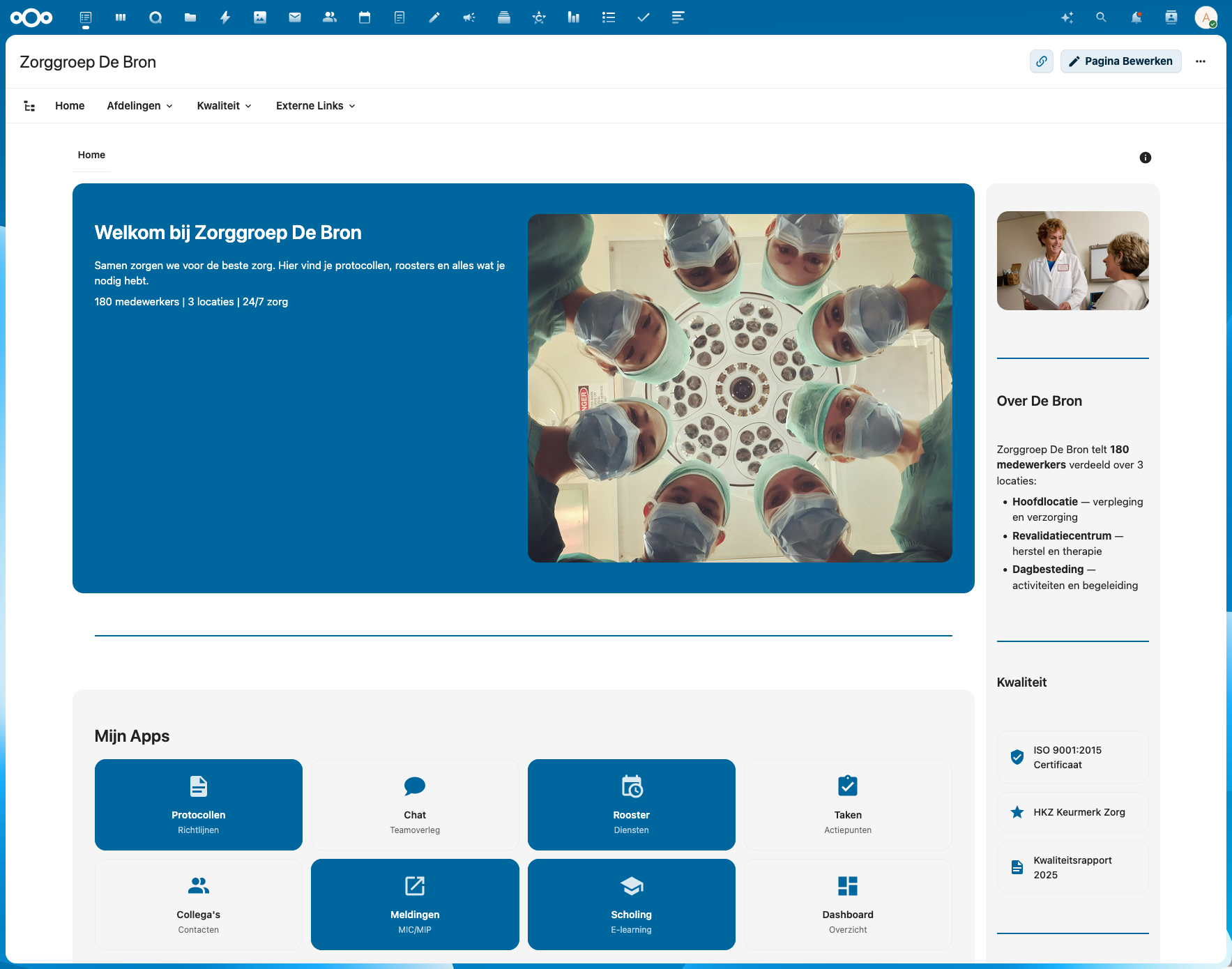Click the Zorggroep De Bron page title

coord(88,62)
